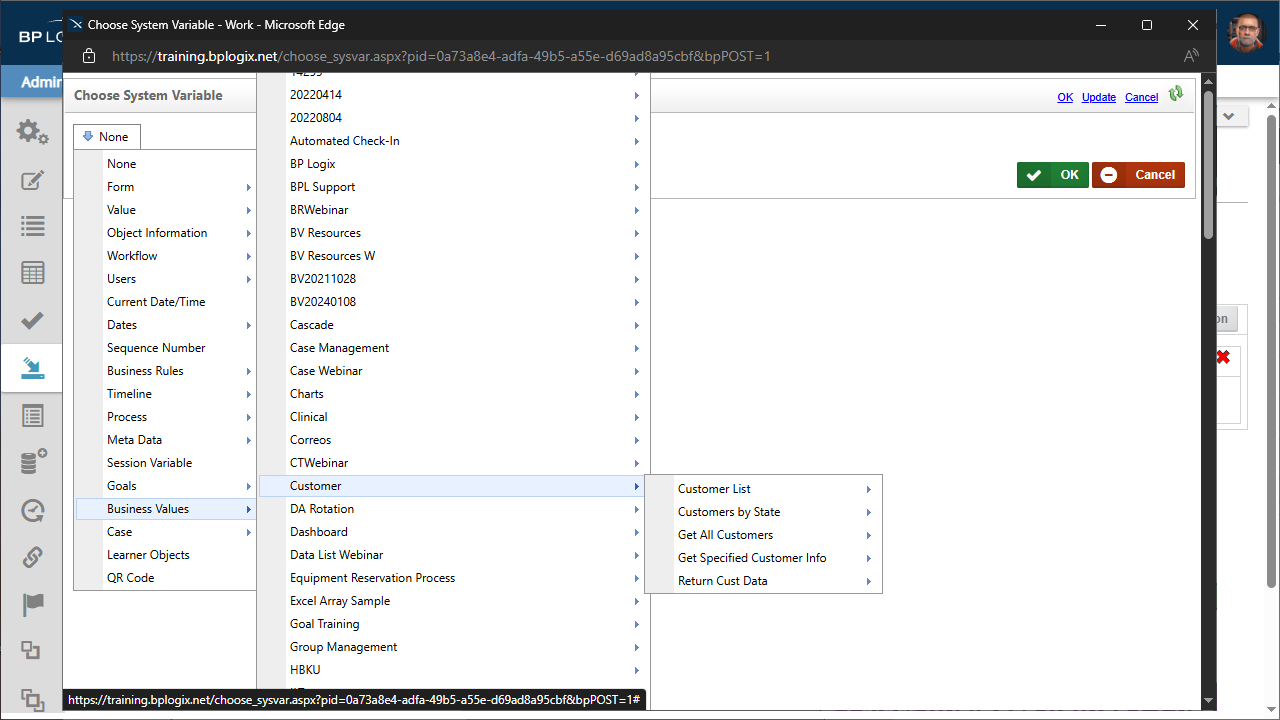Select QR Code menu item

tap(166, 578)
